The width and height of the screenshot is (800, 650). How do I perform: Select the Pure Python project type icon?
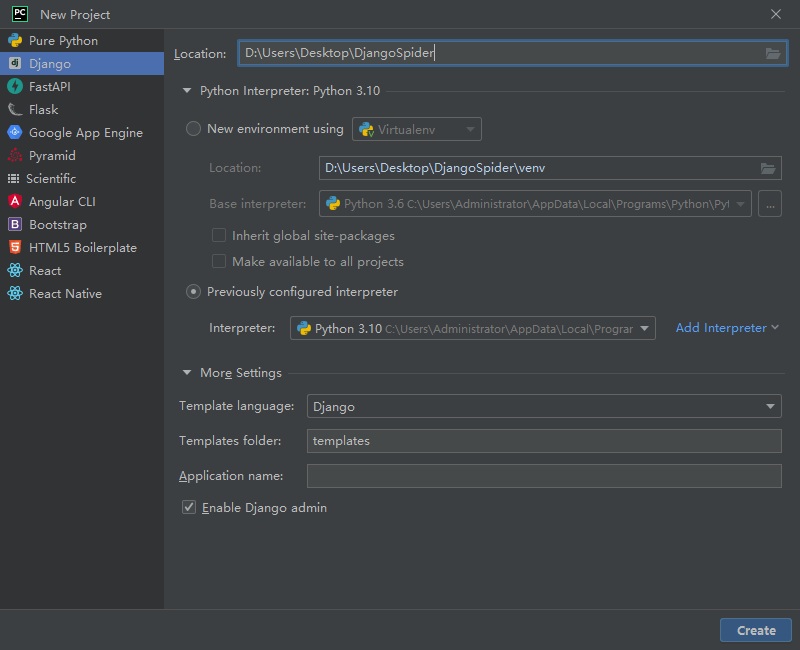point(15,41)
